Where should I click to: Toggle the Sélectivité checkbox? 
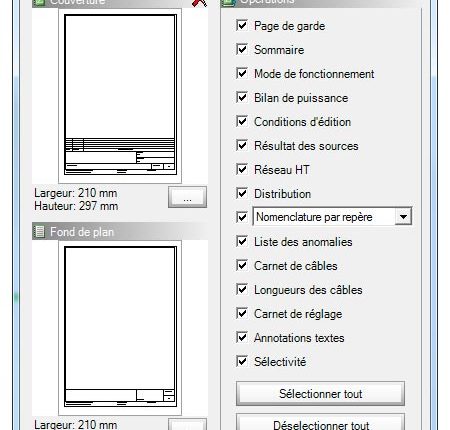pos(242,362)
